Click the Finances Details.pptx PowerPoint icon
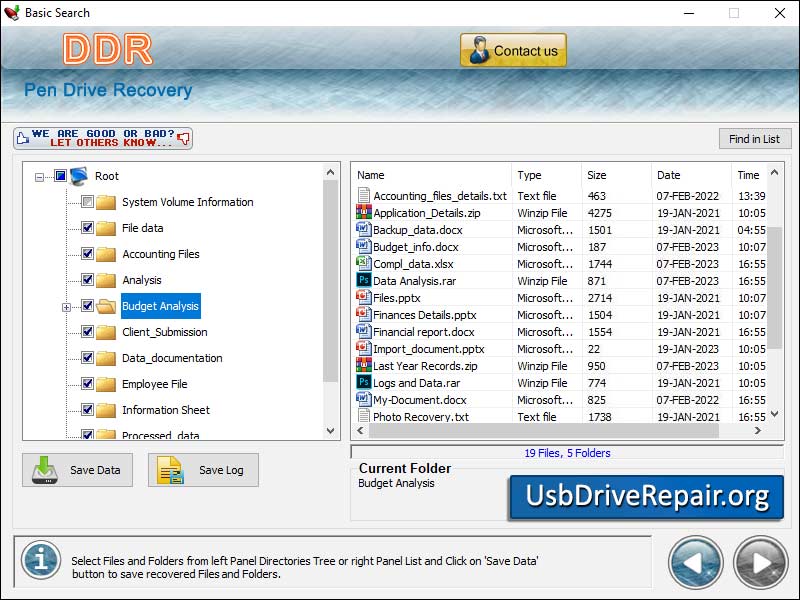The image size is (800, 600). point(363,314)
